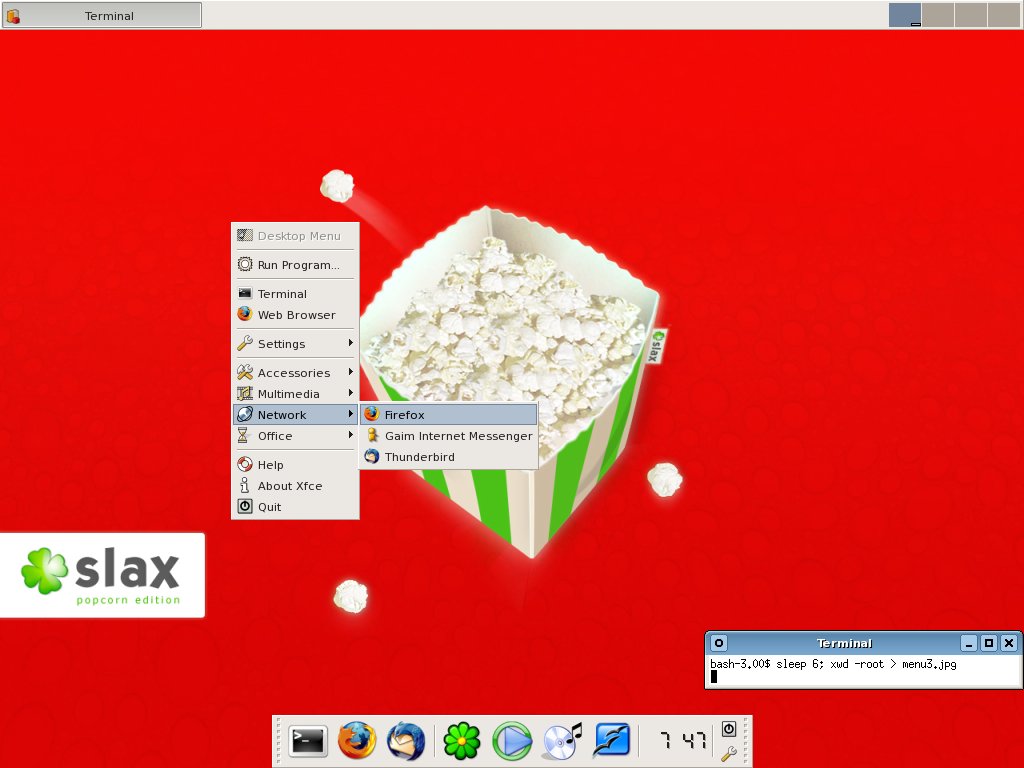Open Terminal window menu button
The image size is (1024, 768).
tap(718, 643)
